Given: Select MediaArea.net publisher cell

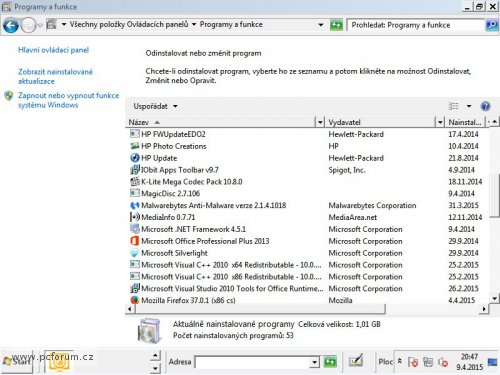Looking at the screenshot, I should [353, 217].
